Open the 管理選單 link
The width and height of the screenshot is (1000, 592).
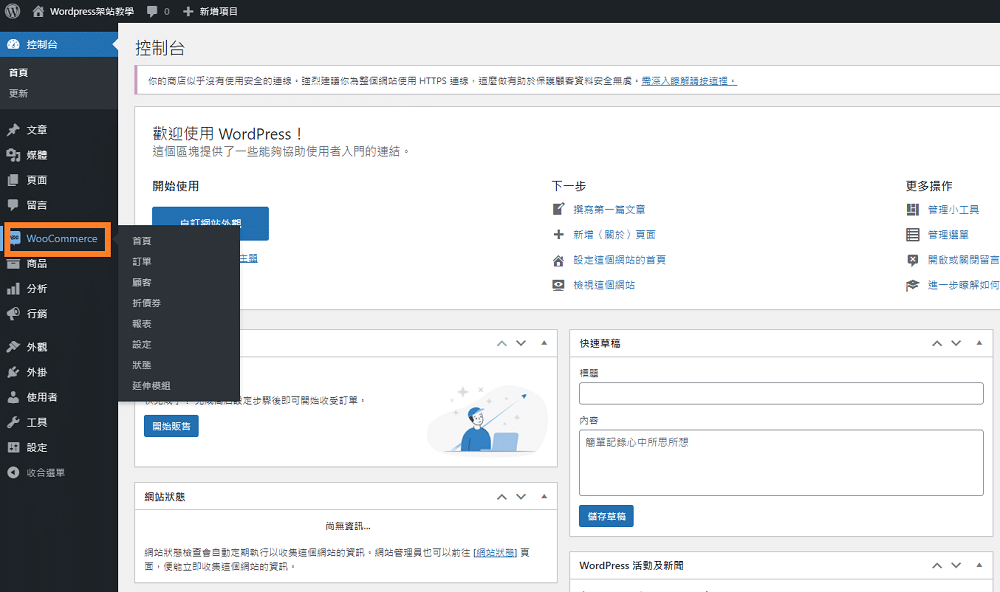[948, 235]
